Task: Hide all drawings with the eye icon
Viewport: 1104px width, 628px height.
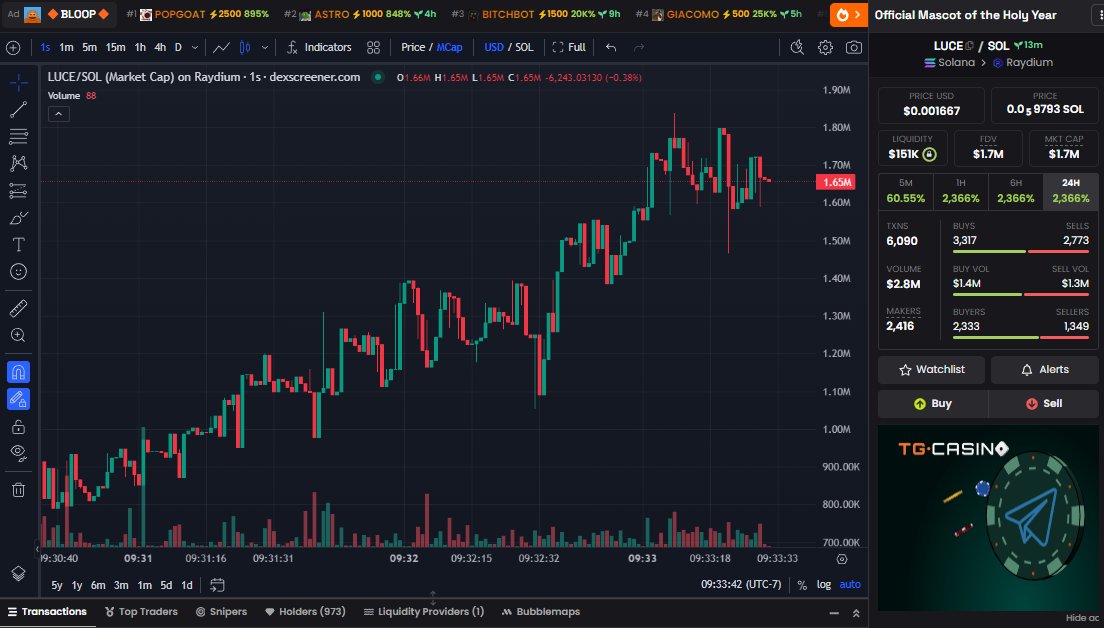Action: coord(18,453)
